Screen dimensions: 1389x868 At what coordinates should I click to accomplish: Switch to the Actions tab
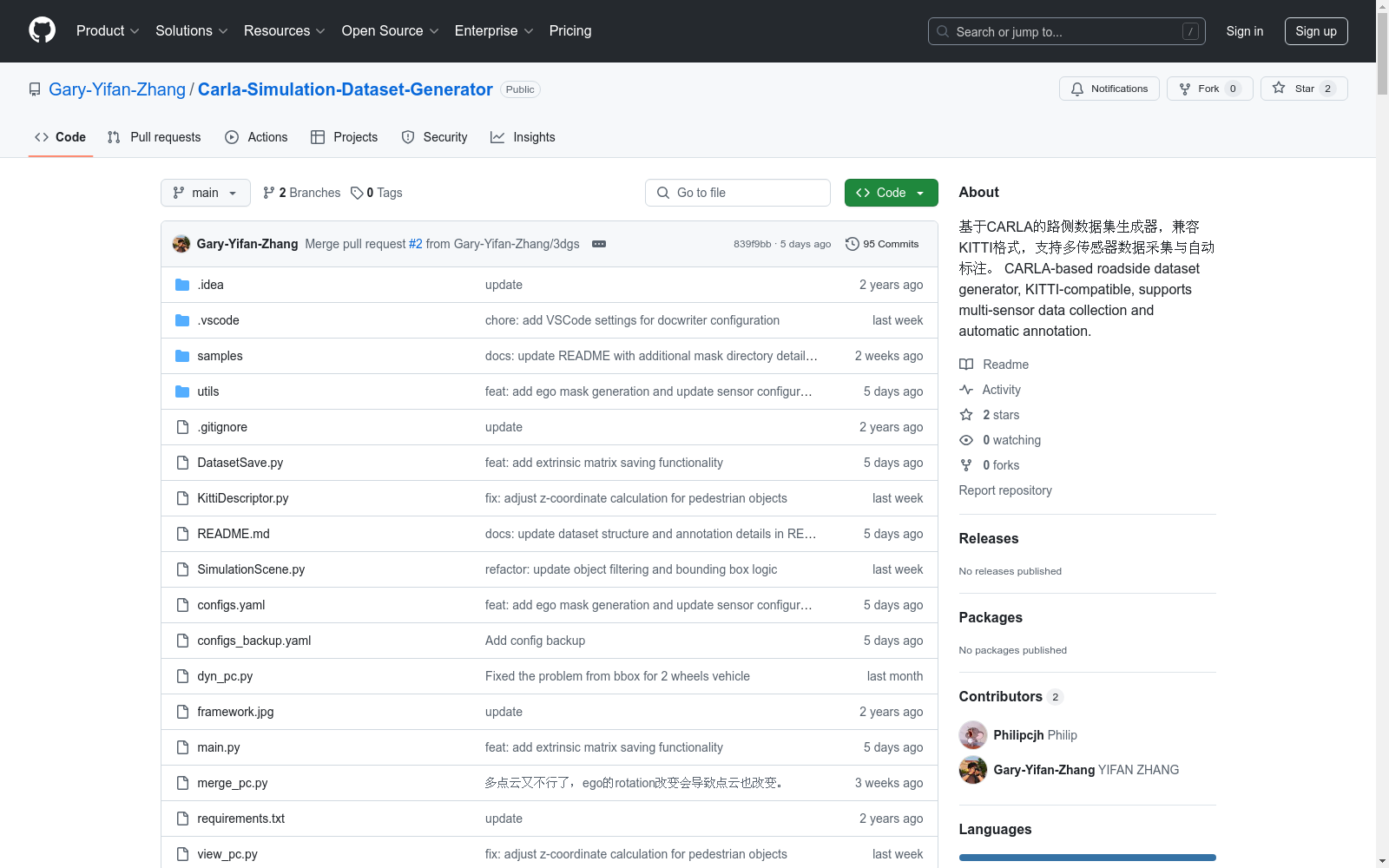tap(256, 137)
